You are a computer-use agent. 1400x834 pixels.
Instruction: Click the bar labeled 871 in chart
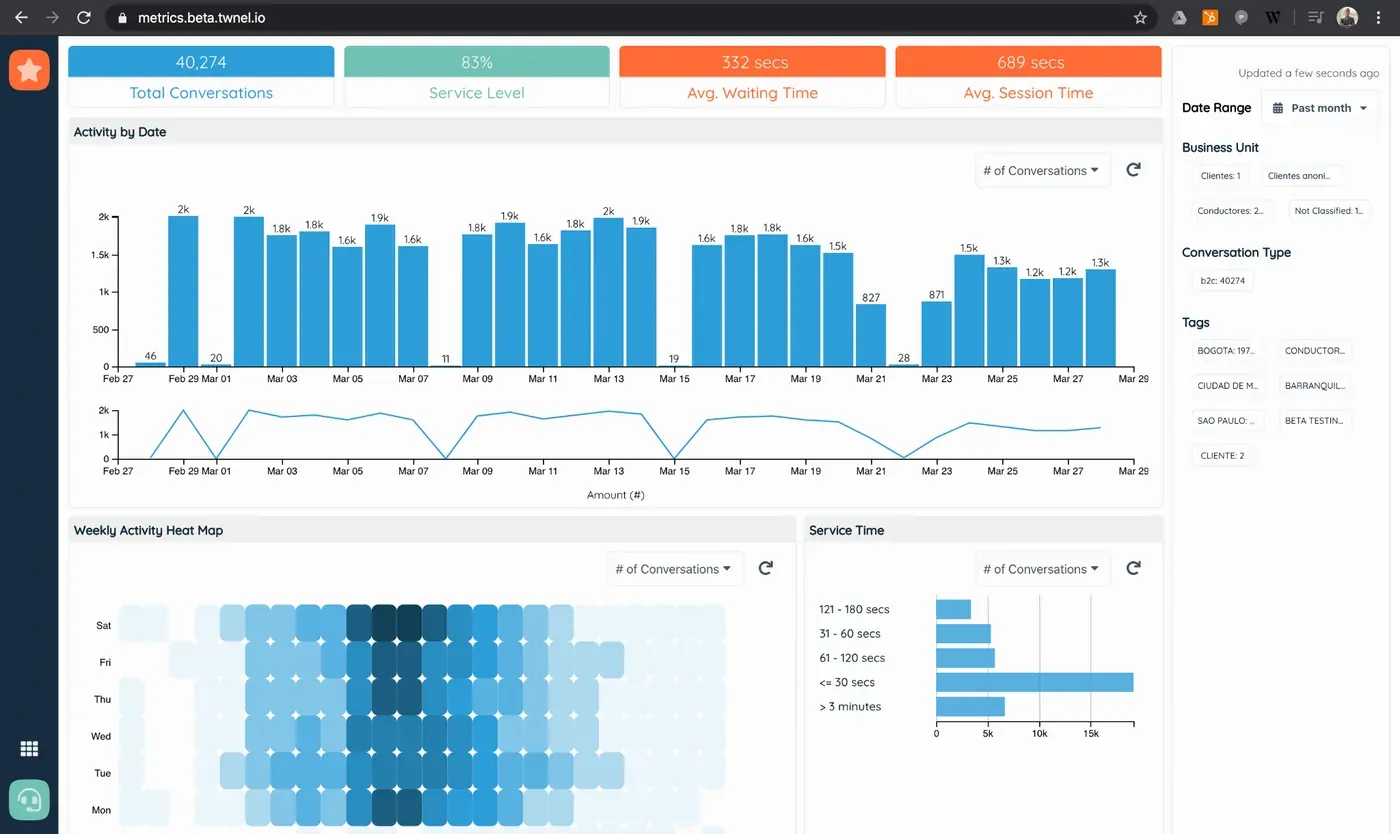[x=937, y=334]
